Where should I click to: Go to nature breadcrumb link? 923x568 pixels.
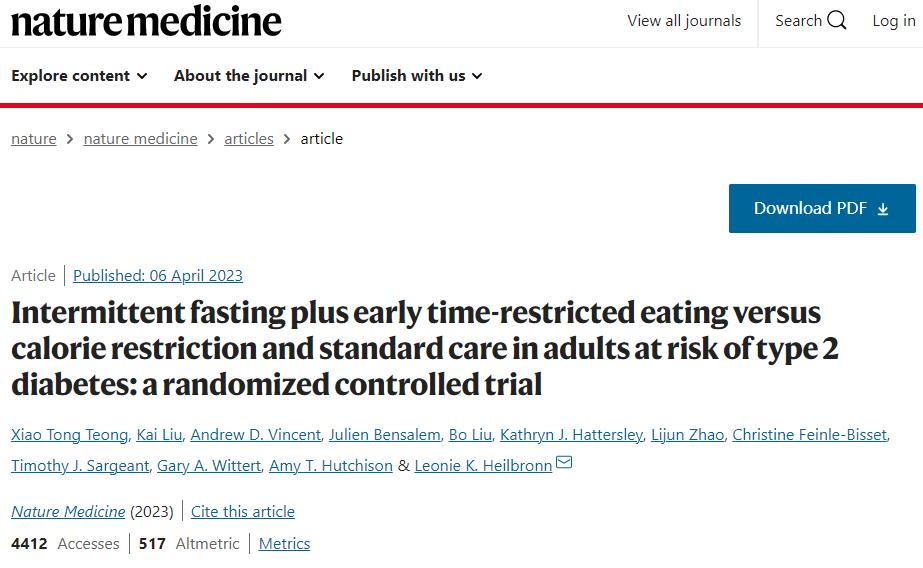tap(34, 139)
